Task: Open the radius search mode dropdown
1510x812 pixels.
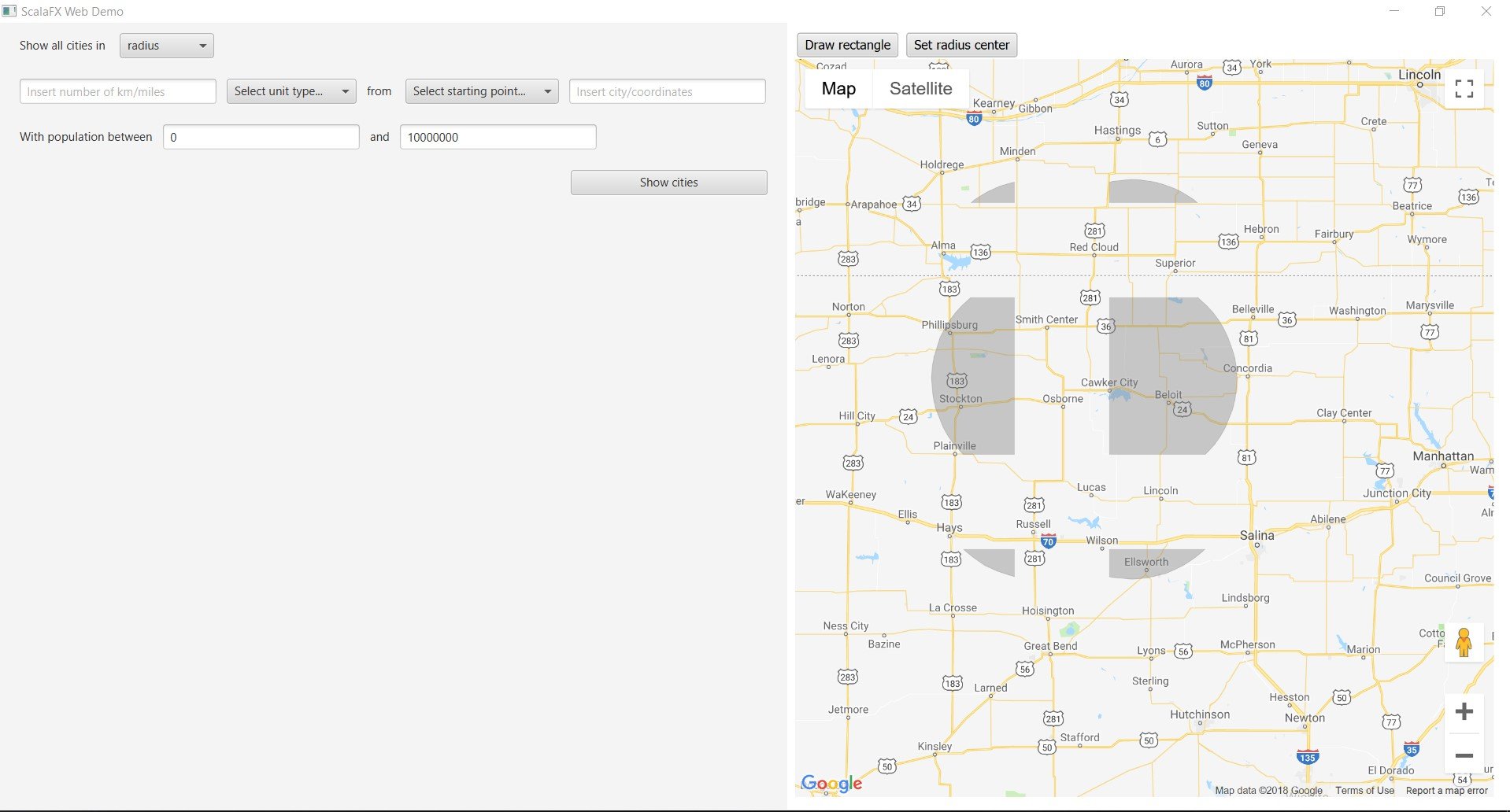Action: (x=166, y=46)
